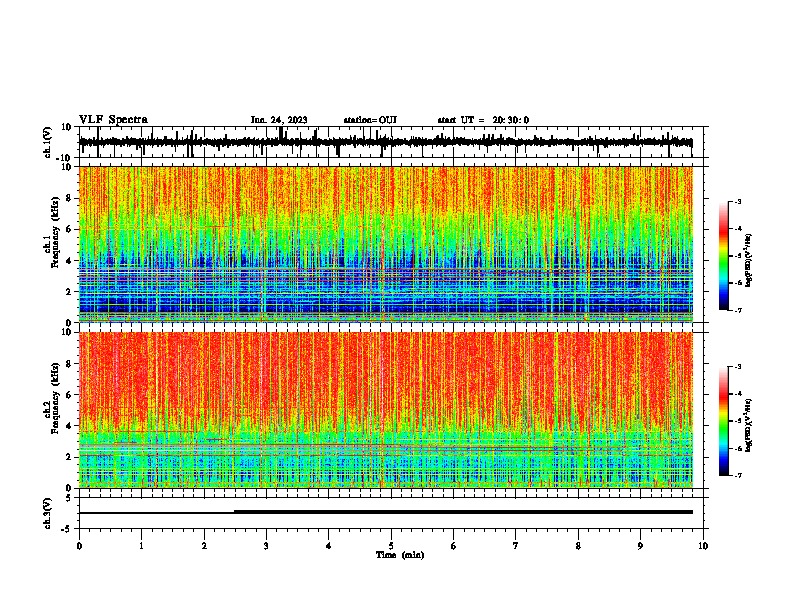This screenshot has height=612, width=792.
Task: Click the time axis tick label "7"
Action: click(x=516, y=546)
